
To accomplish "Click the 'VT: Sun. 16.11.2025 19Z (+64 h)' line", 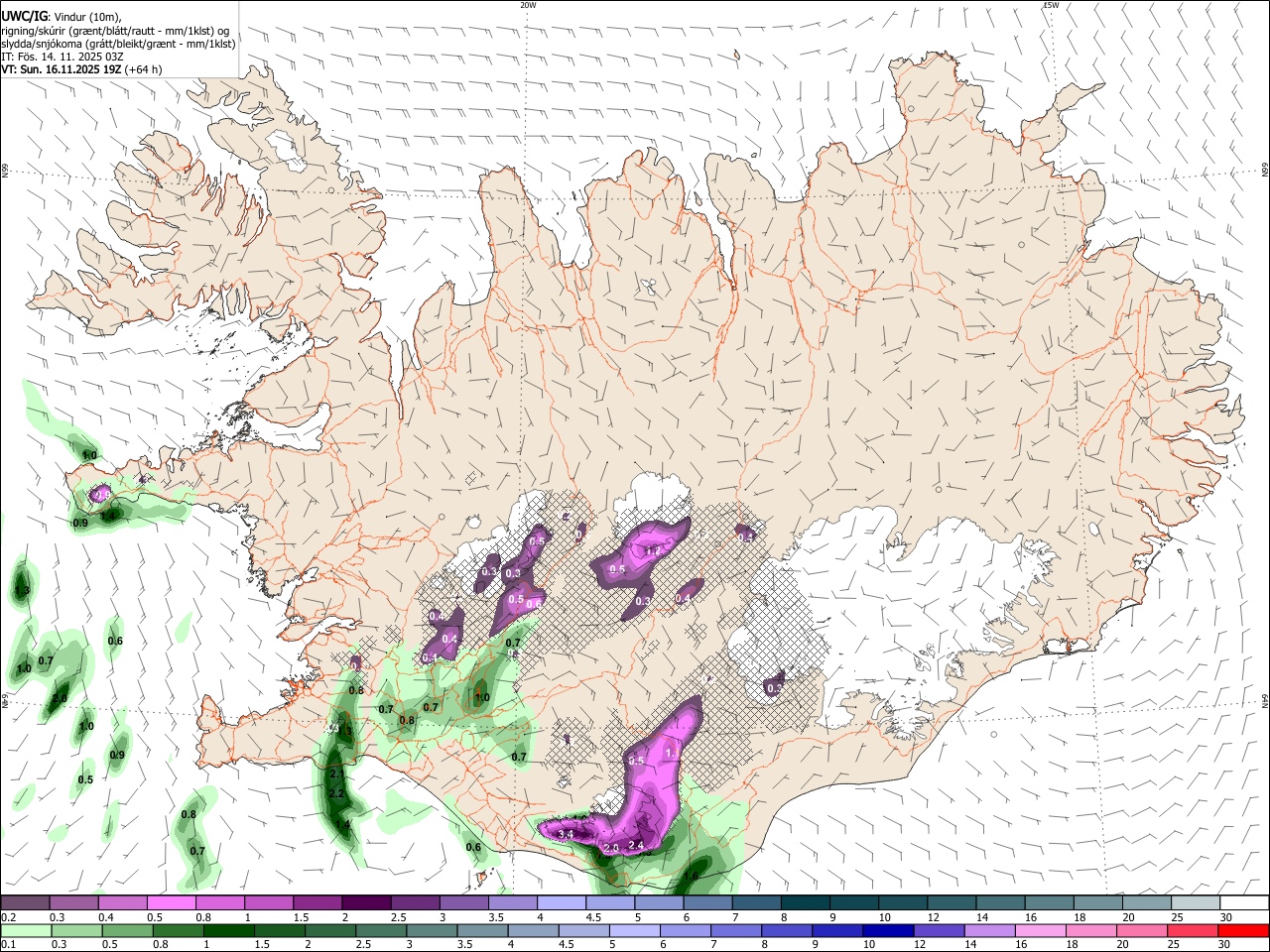I will (81, 69).
